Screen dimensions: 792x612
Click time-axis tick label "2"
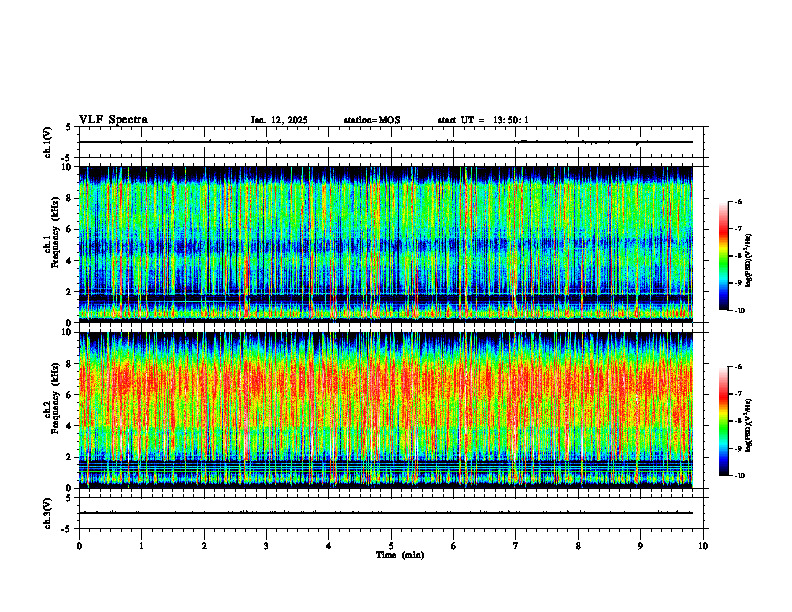tap(204, 546)
